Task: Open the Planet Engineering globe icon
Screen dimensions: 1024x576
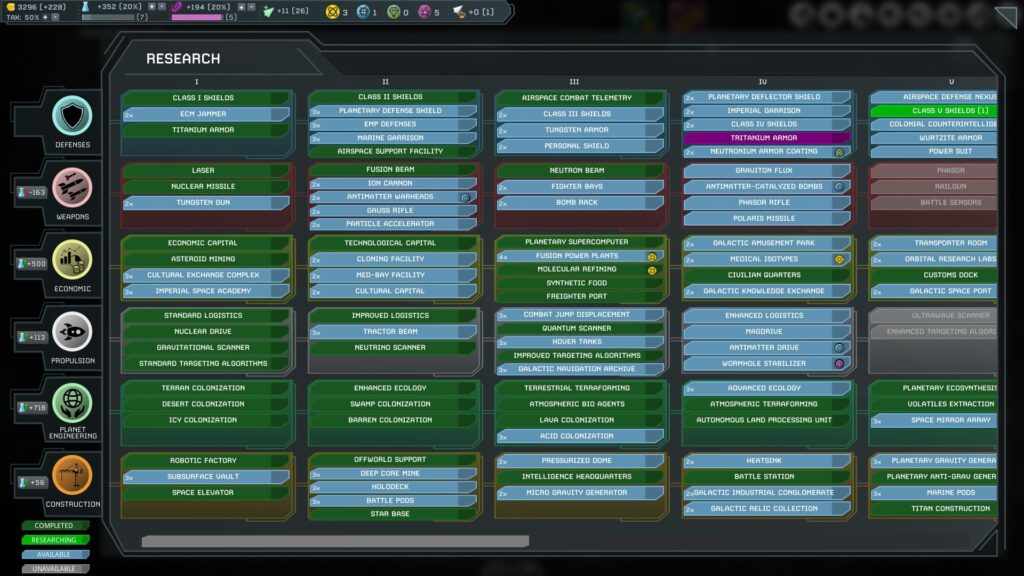Action: point(72,403)
